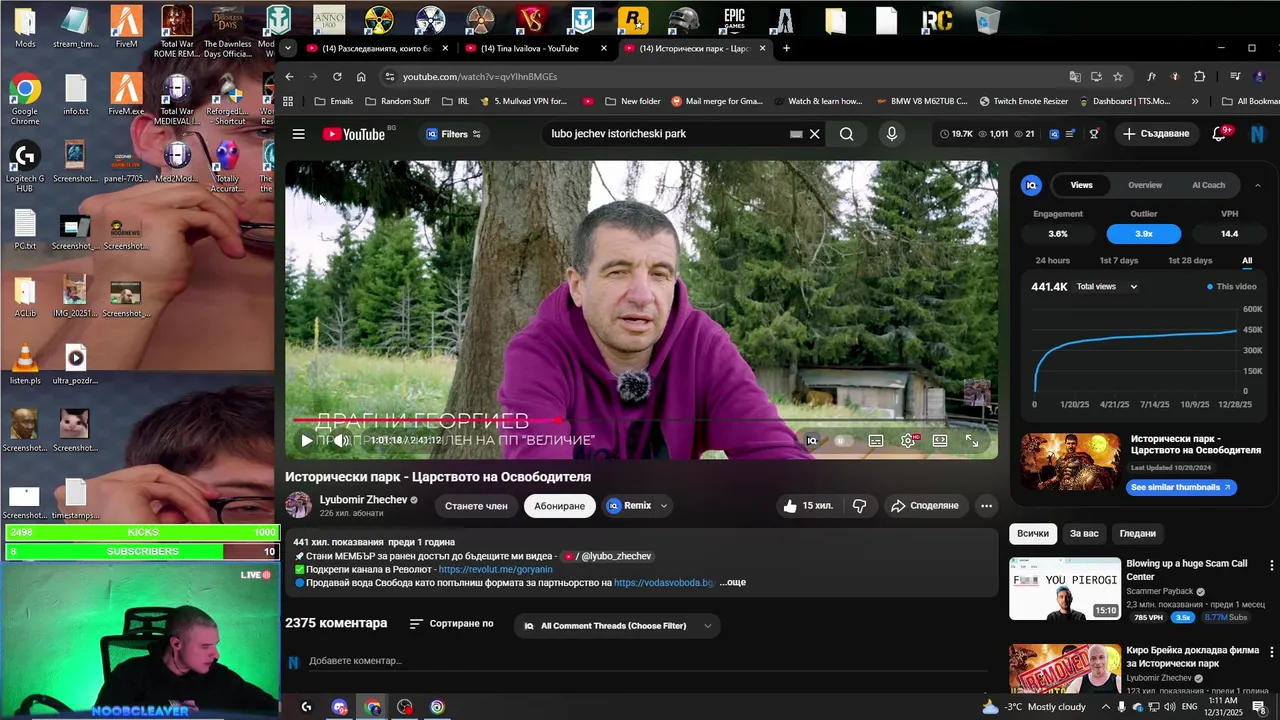Image resolution: width=1280 pixels, height=720 pixels.
Task: Select the 1st 28 days range
Action: (1190, 261)
